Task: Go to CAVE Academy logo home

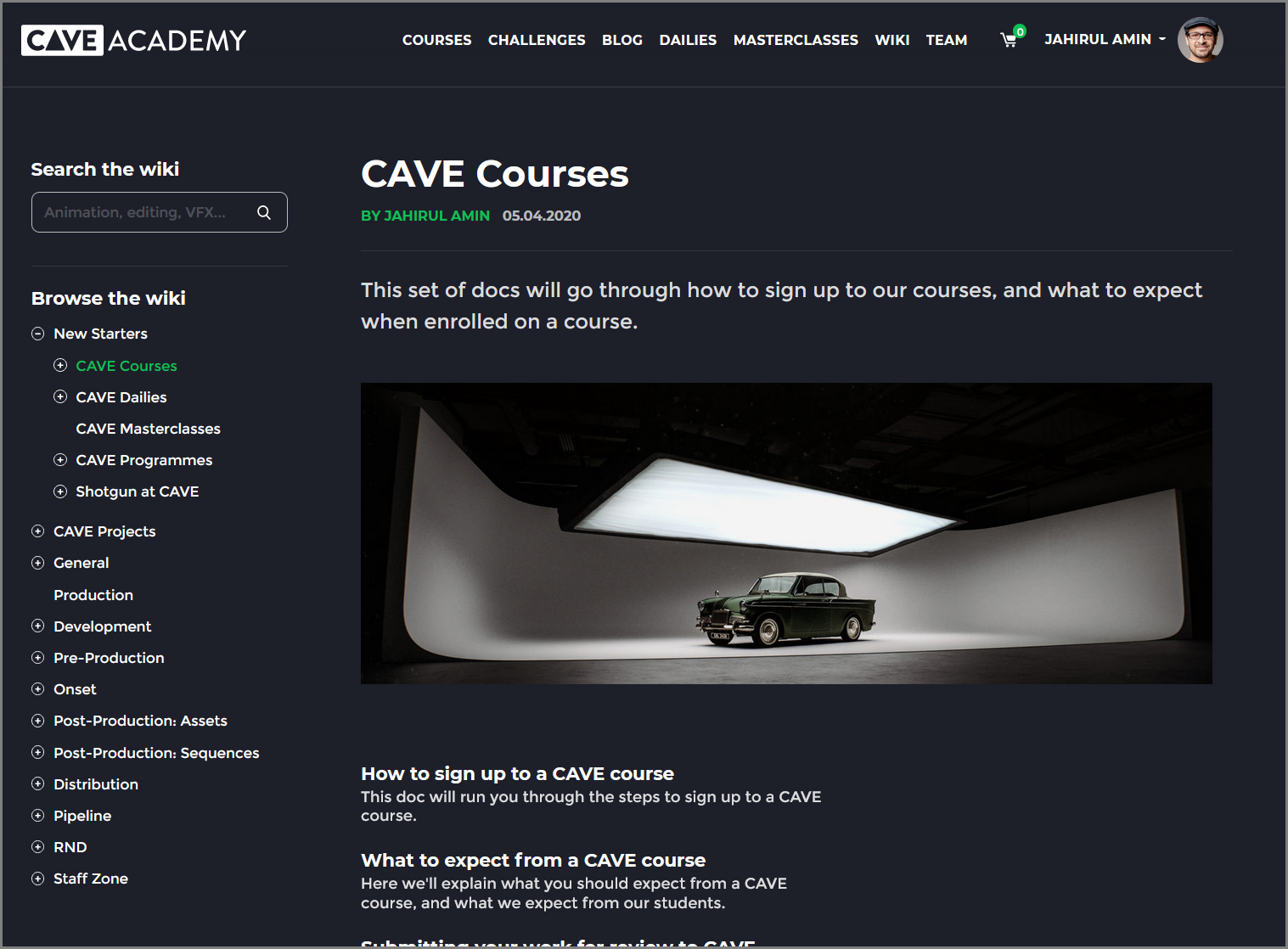Action: coord(134,40)
